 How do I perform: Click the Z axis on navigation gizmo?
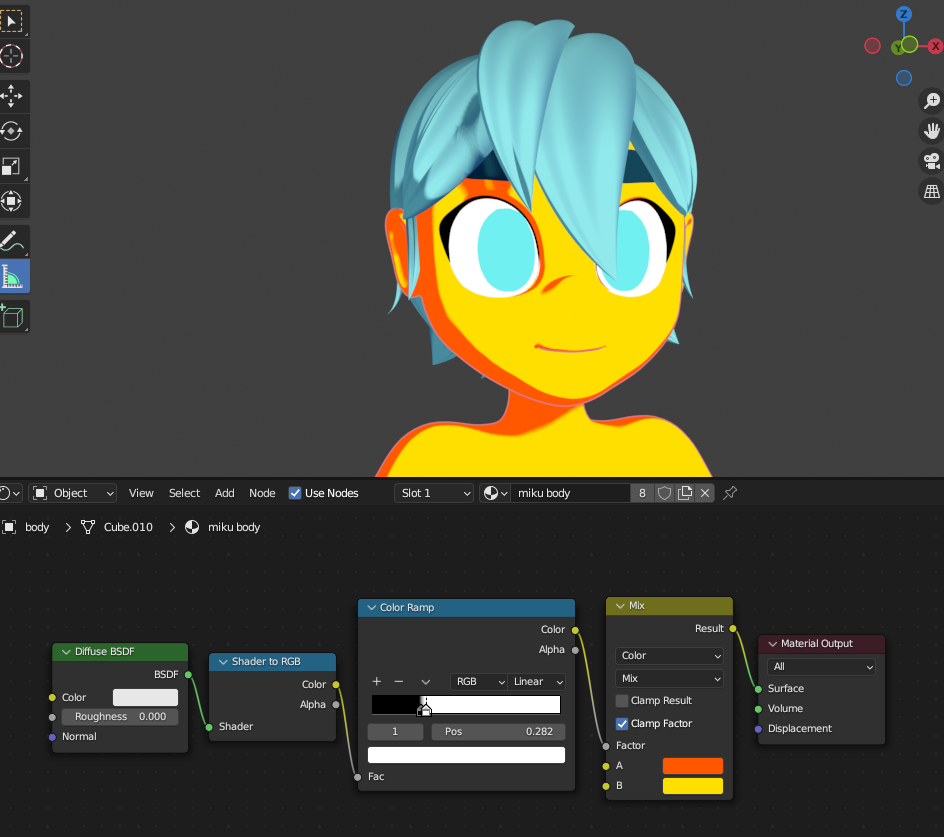[903, 14]
